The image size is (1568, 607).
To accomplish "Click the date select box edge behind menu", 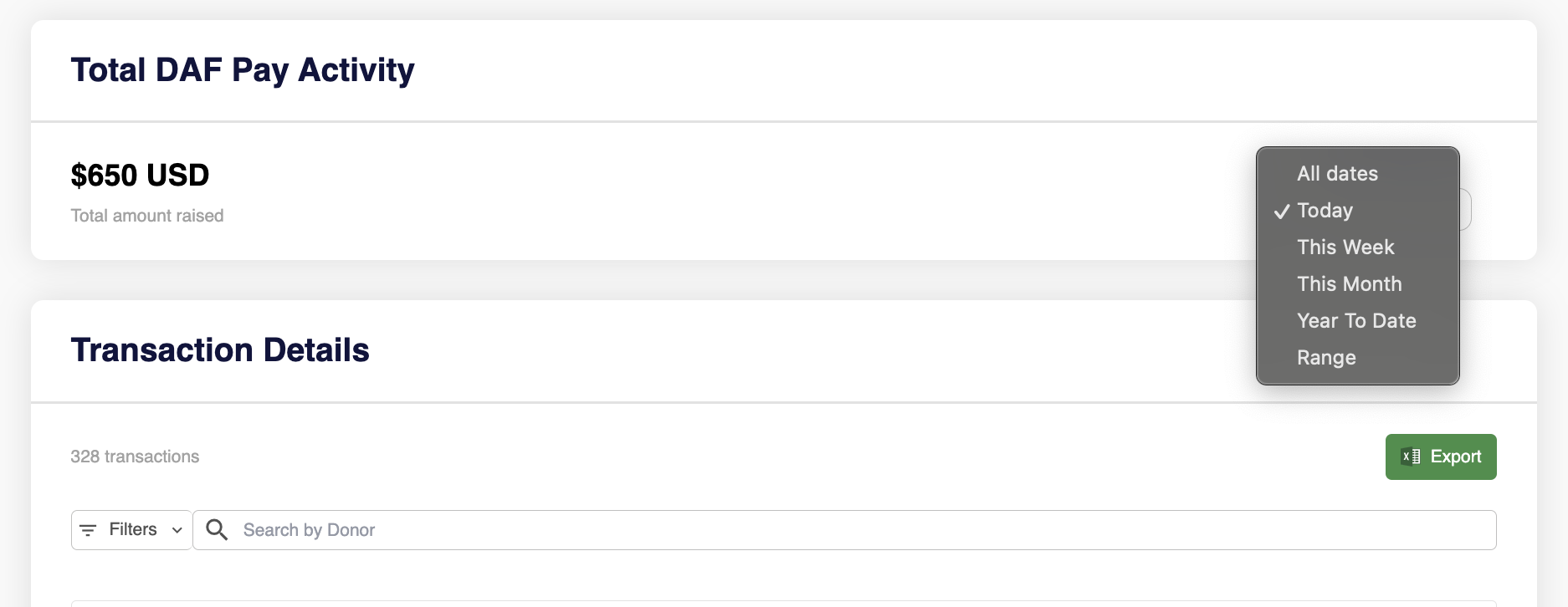I will coord(1465,209).
